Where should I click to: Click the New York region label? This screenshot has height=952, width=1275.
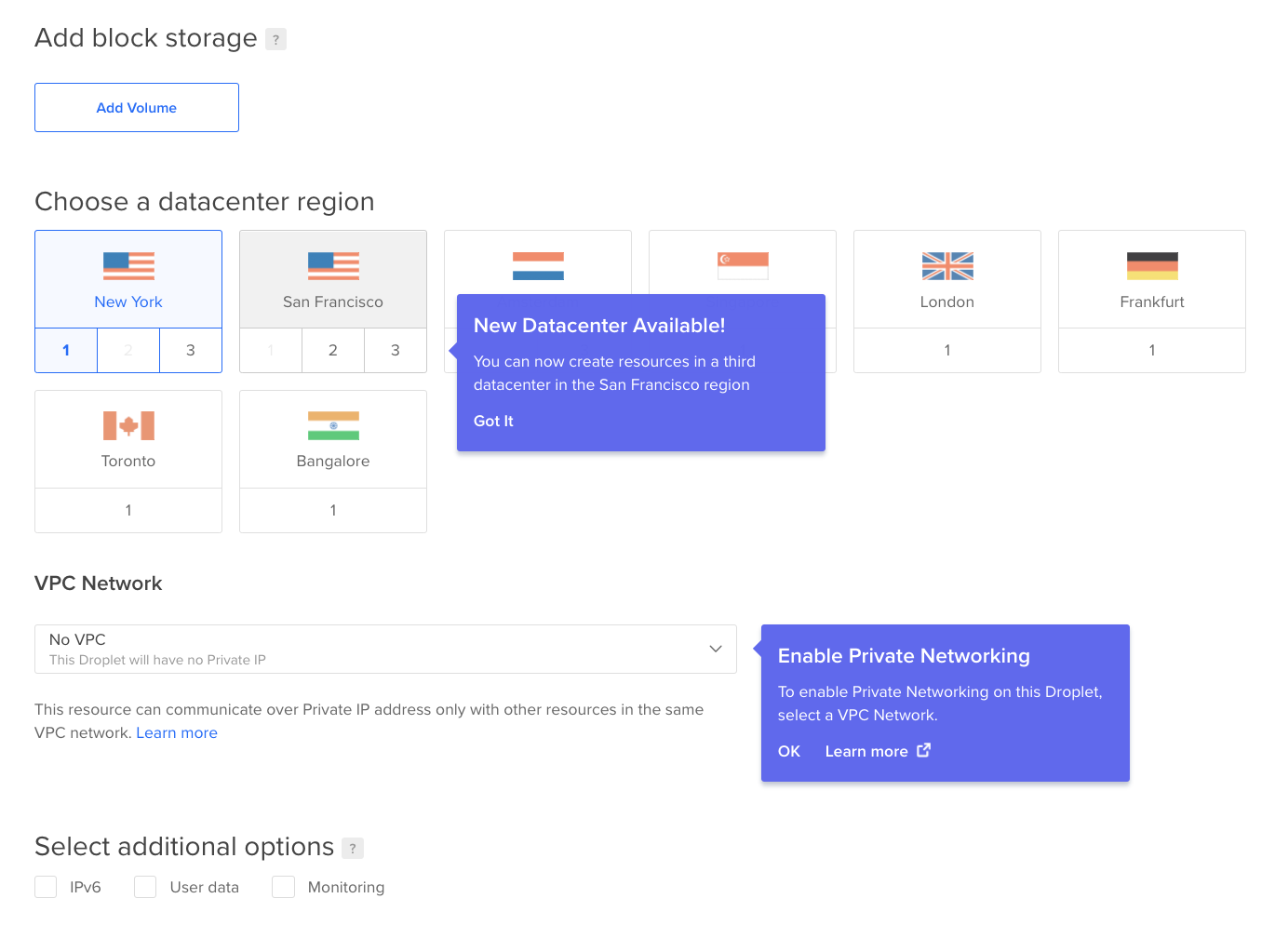coord(128,302)
